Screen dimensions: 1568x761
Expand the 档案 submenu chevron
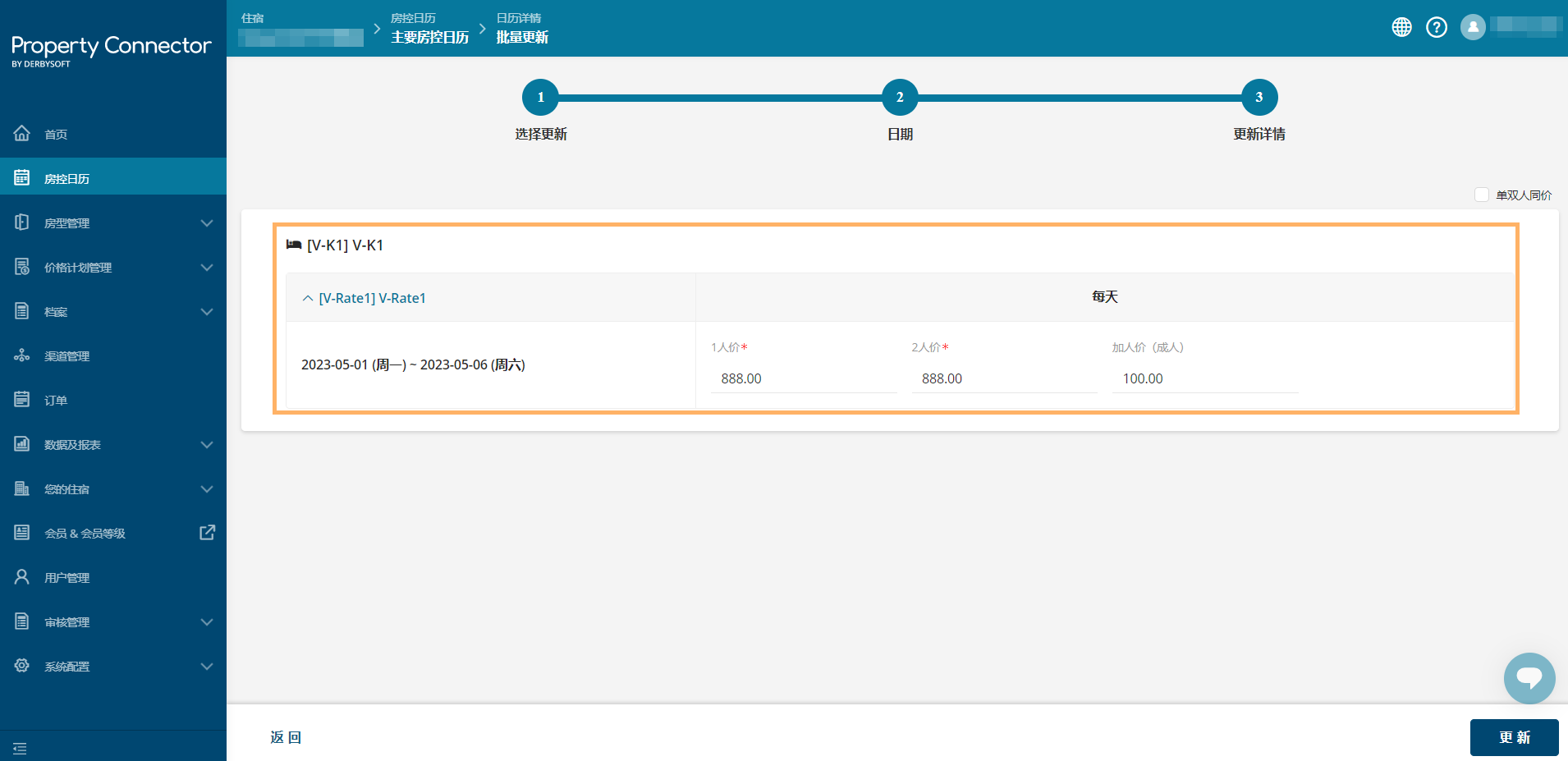pyautogui.click(x=207, y=311)
